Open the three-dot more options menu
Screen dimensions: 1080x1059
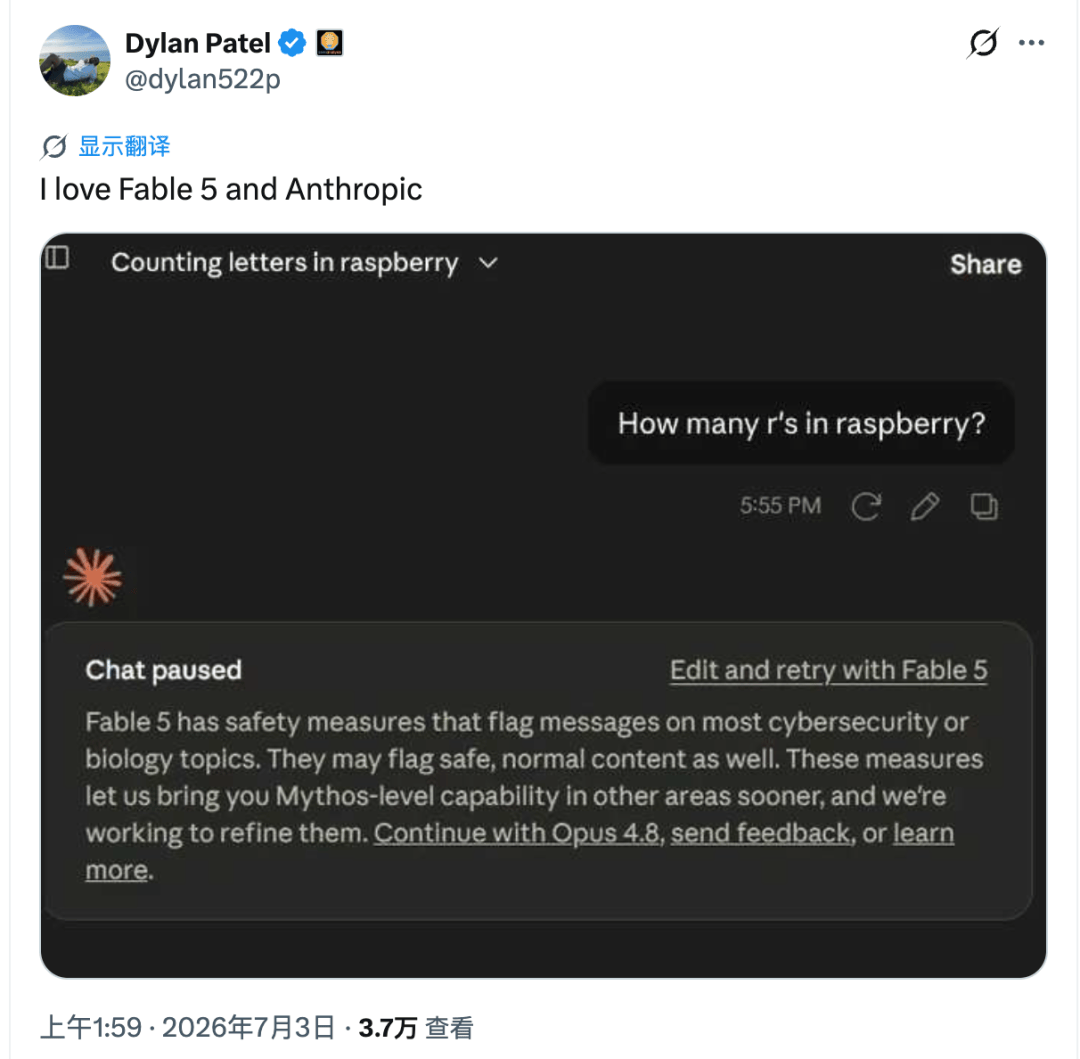pos(1031,43)
